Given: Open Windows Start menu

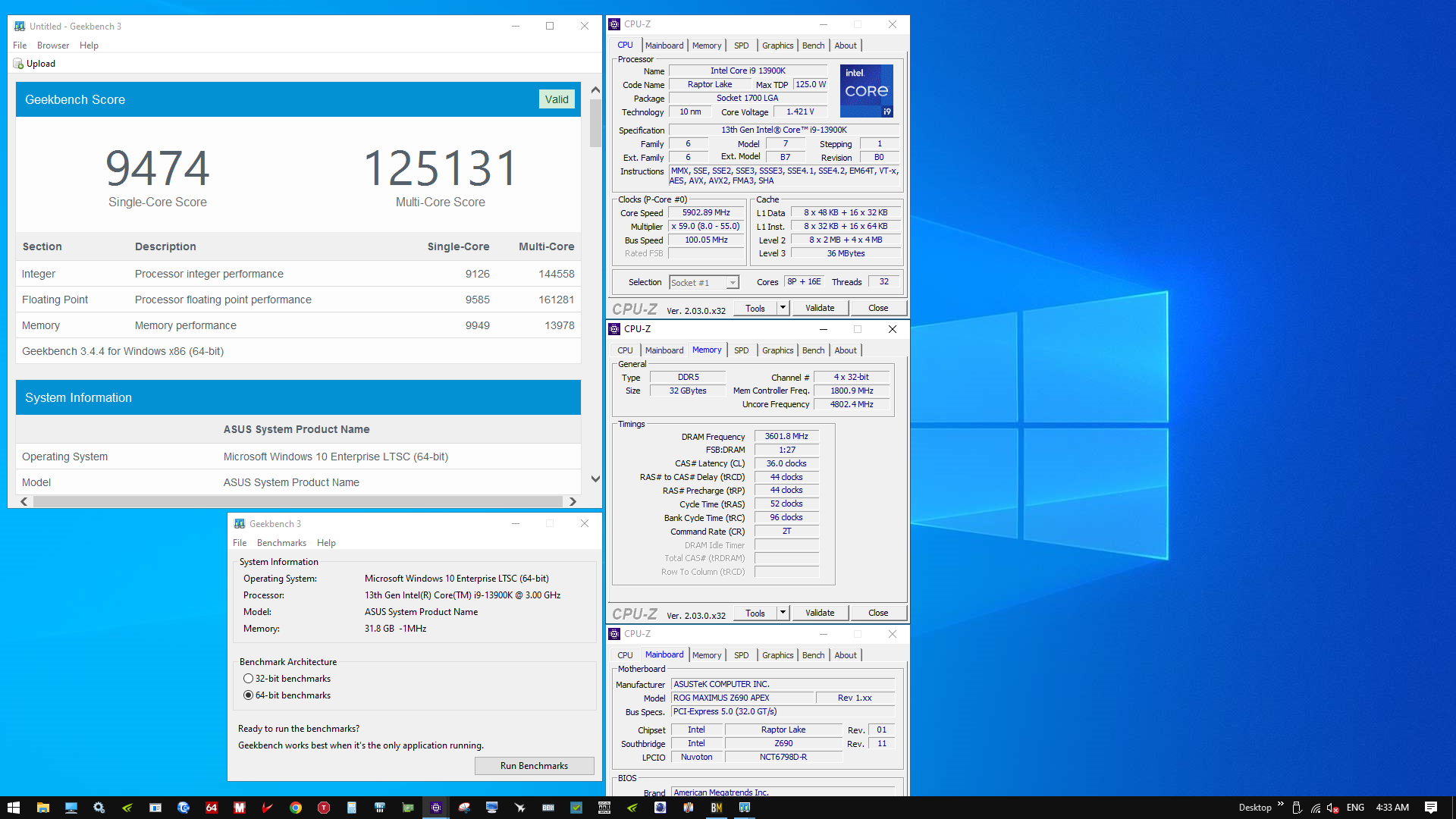Looking at the screenshot, I should click(x=14, y=808).
